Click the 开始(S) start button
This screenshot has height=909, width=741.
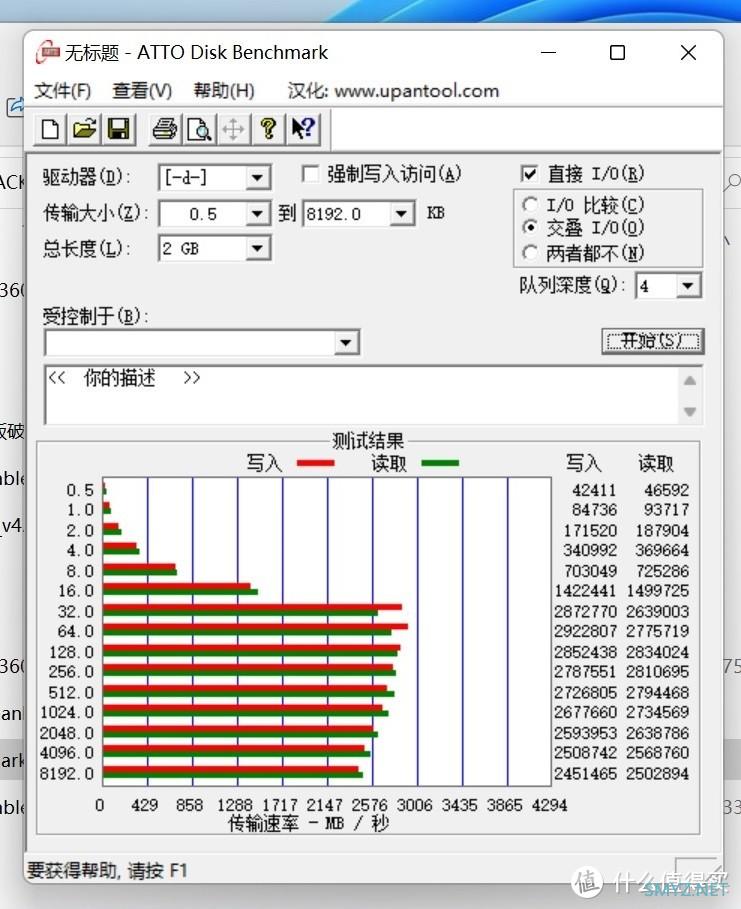653,341
